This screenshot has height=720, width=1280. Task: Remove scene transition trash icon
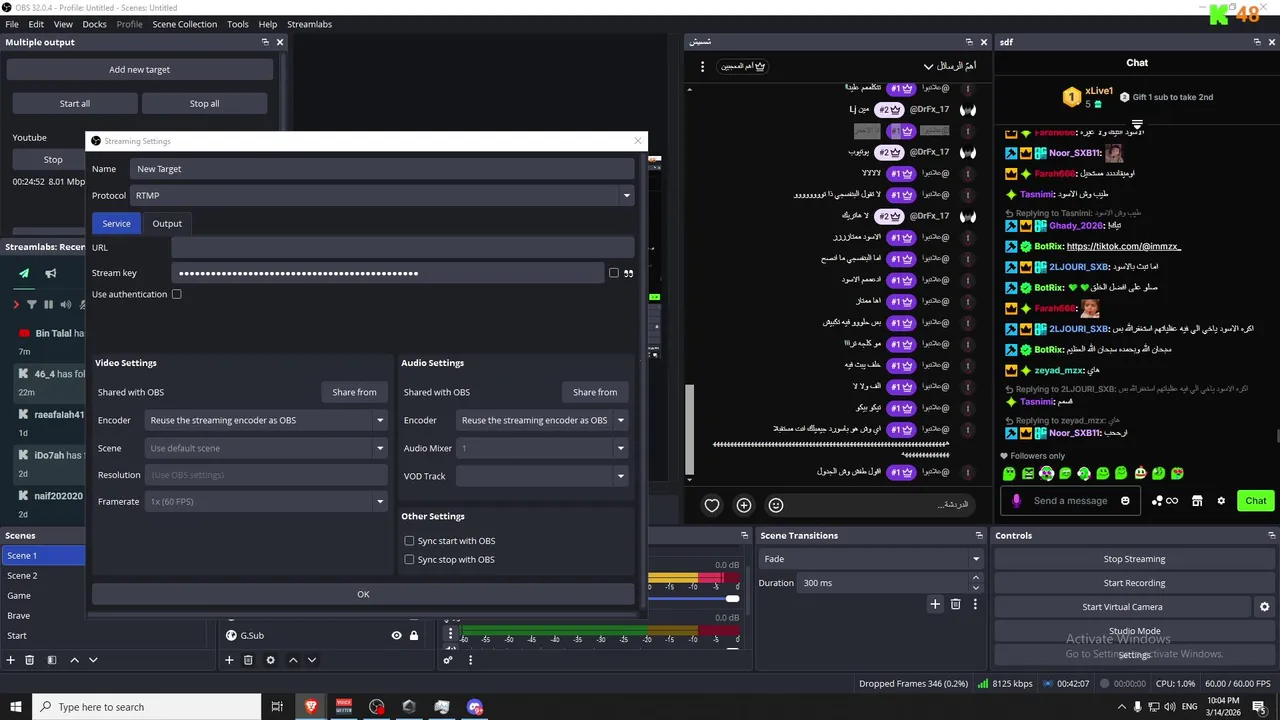pyautogui.click(x=955, y=604)
